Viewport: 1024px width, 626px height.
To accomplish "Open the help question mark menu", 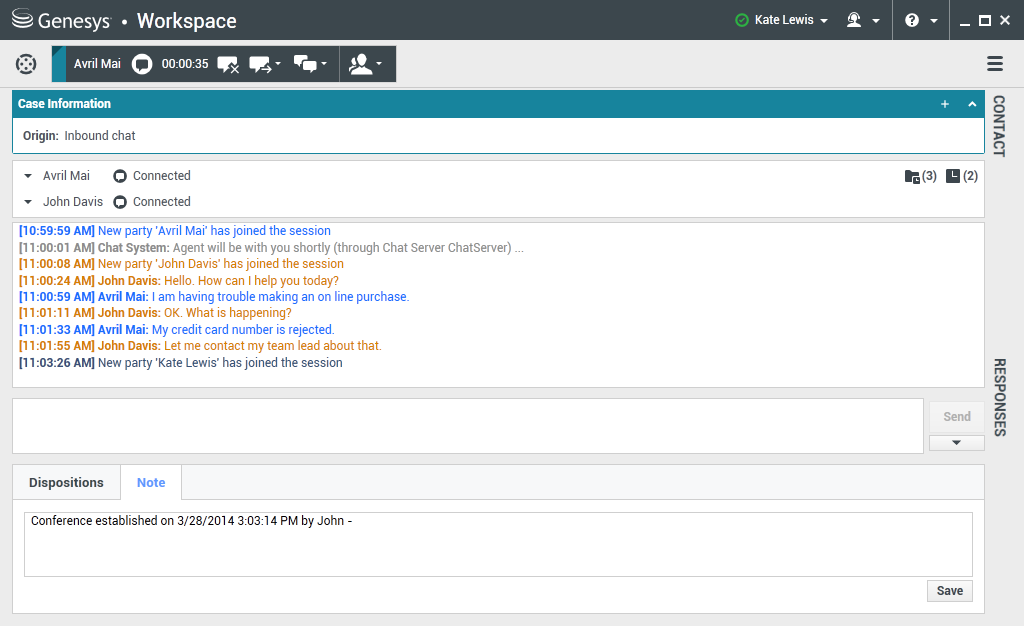I will tap(920, 20).
